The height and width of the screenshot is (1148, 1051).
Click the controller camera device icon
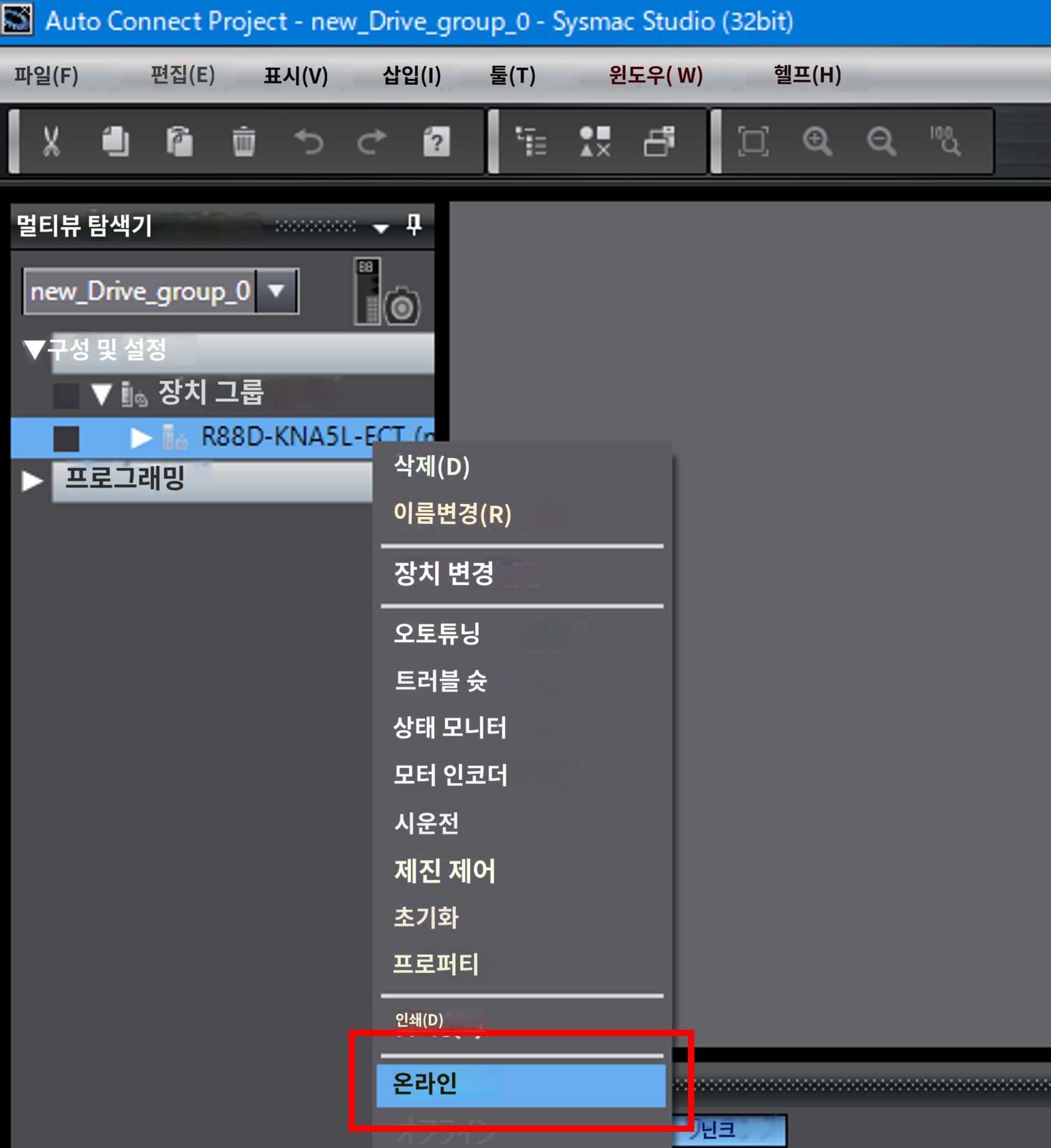click(387, 292)
